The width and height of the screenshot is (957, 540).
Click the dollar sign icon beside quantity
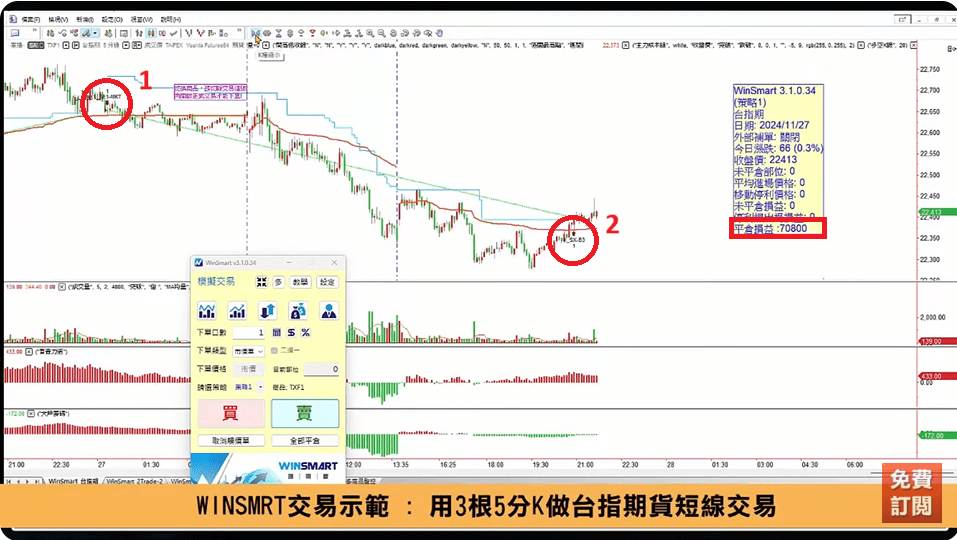click(x=291, y=333)
